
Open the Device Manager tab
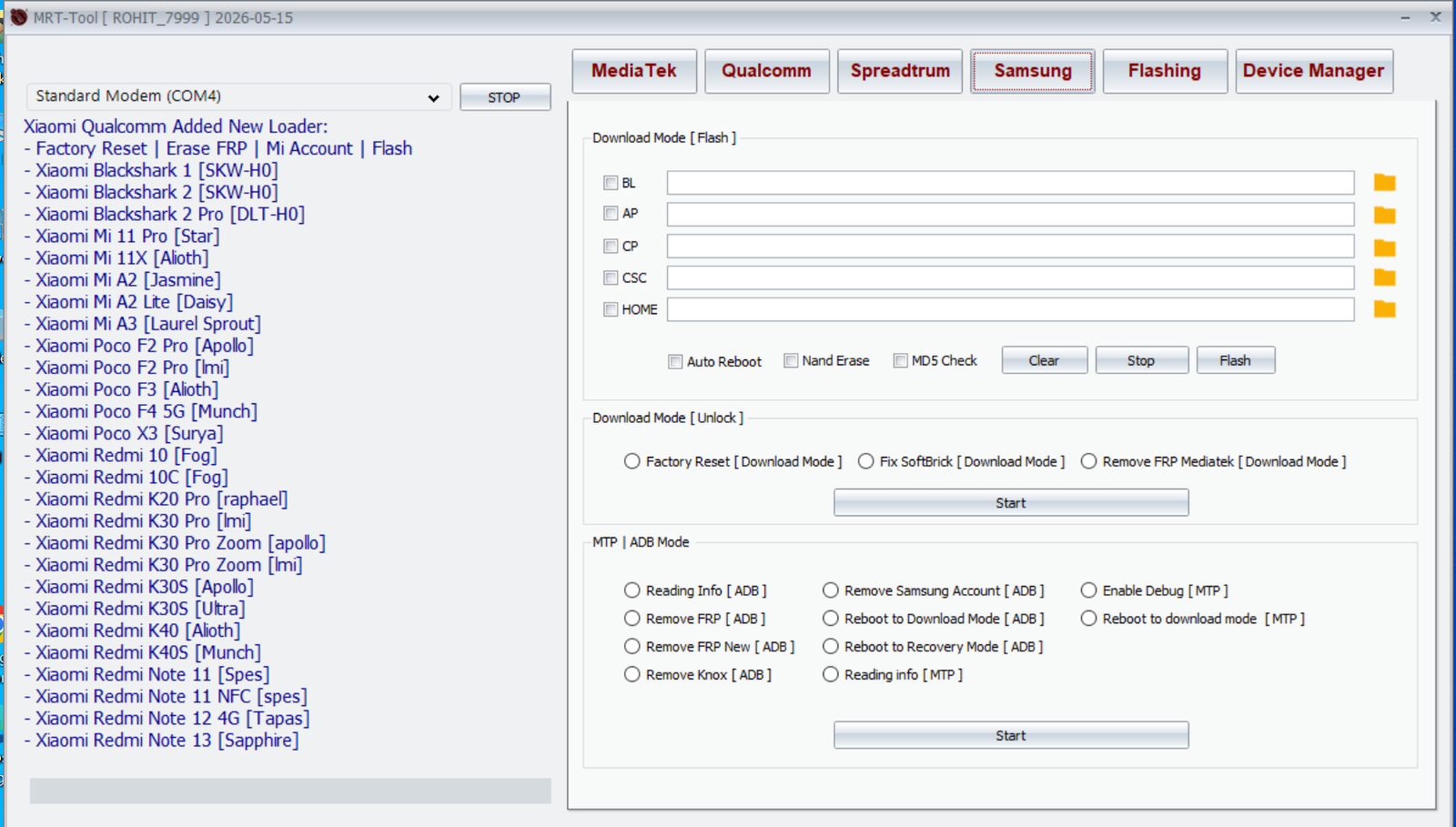(1313, 71)
